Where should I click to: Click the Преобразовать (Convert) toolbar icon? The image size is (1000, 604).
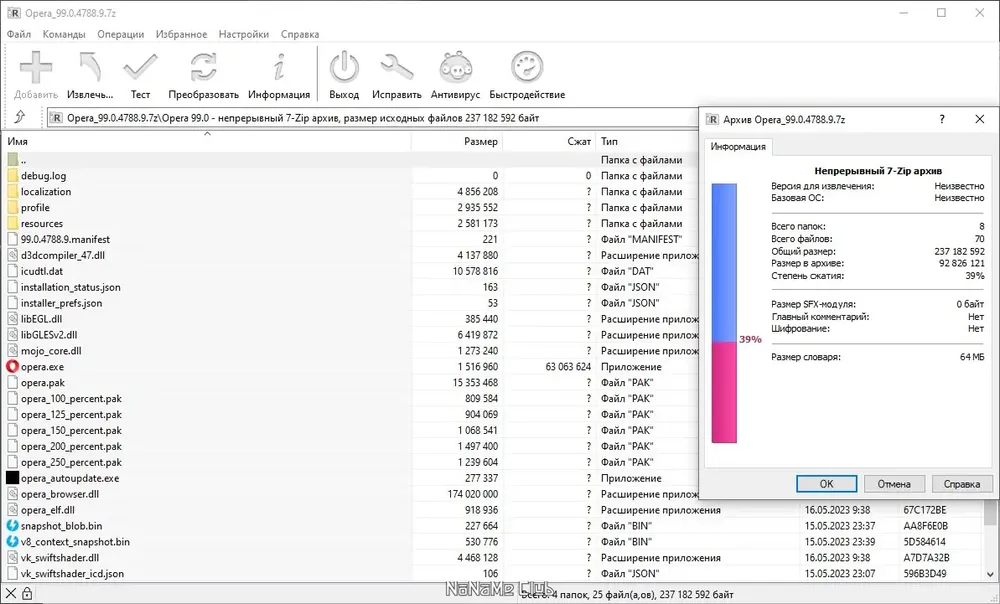pyautogui.click(x=203, y=67)
